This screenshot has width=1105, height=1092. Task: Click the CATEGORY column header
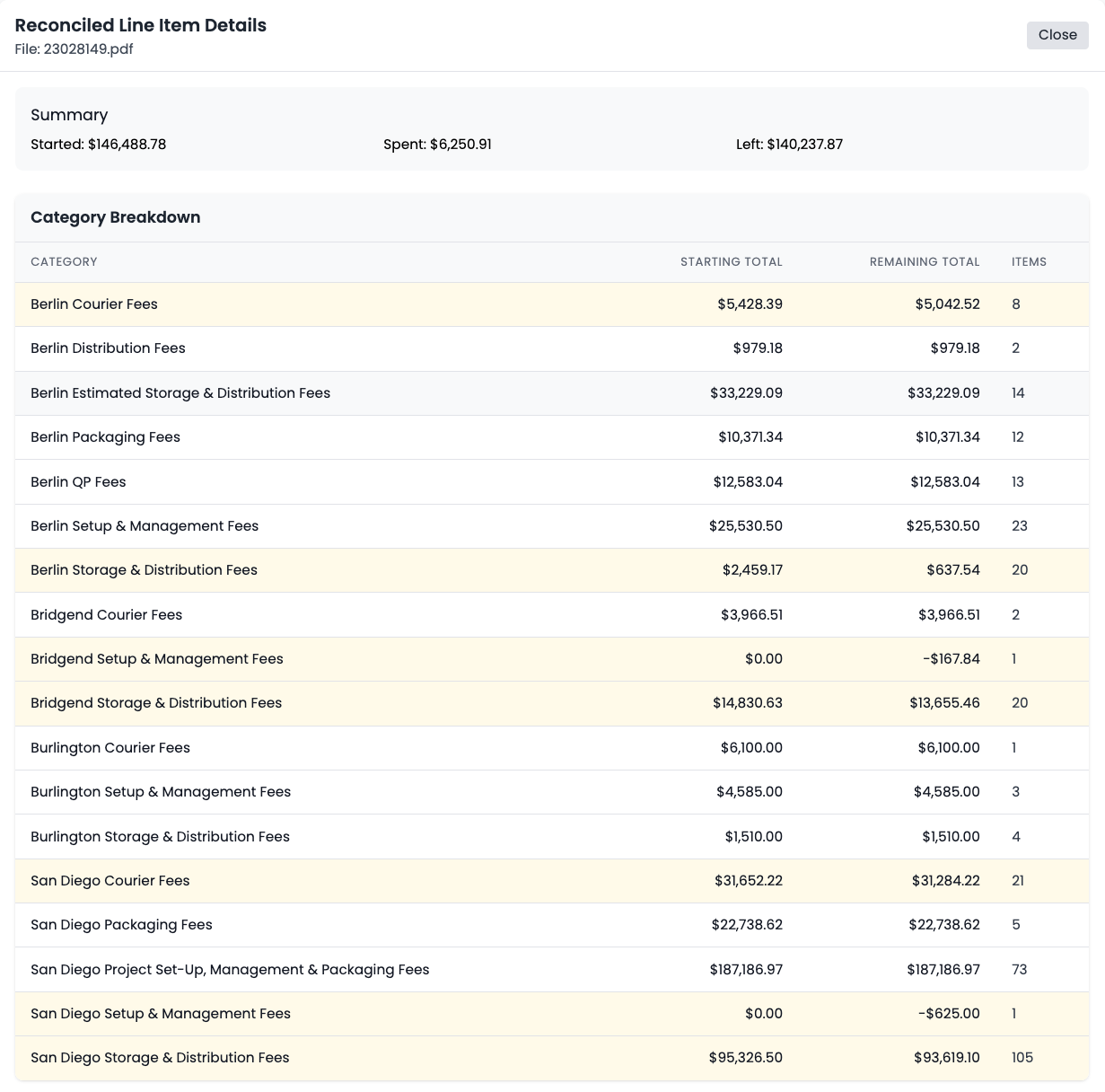[x=64, y=262]
